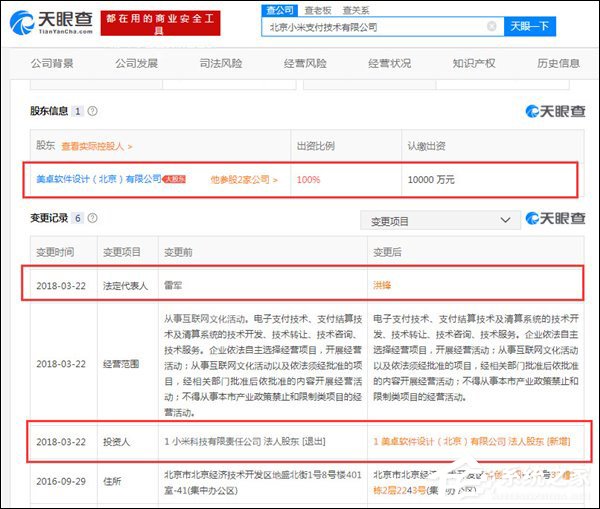The height and width of the screenshot is (509, 600).
Task: Open the 经营状况 navigation tab
Action: 390,63
